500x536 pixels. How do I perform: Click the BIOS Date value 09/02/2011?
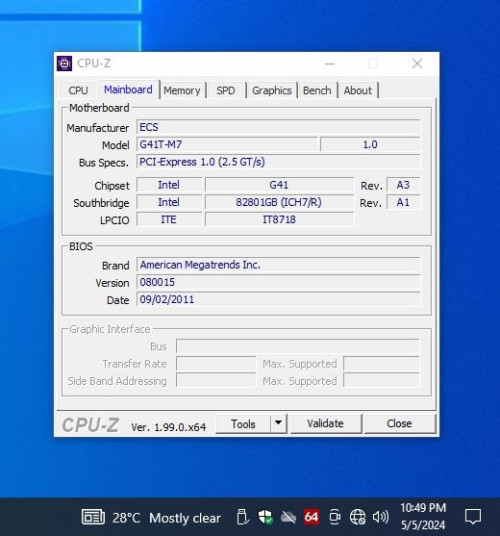click(278, 299)
